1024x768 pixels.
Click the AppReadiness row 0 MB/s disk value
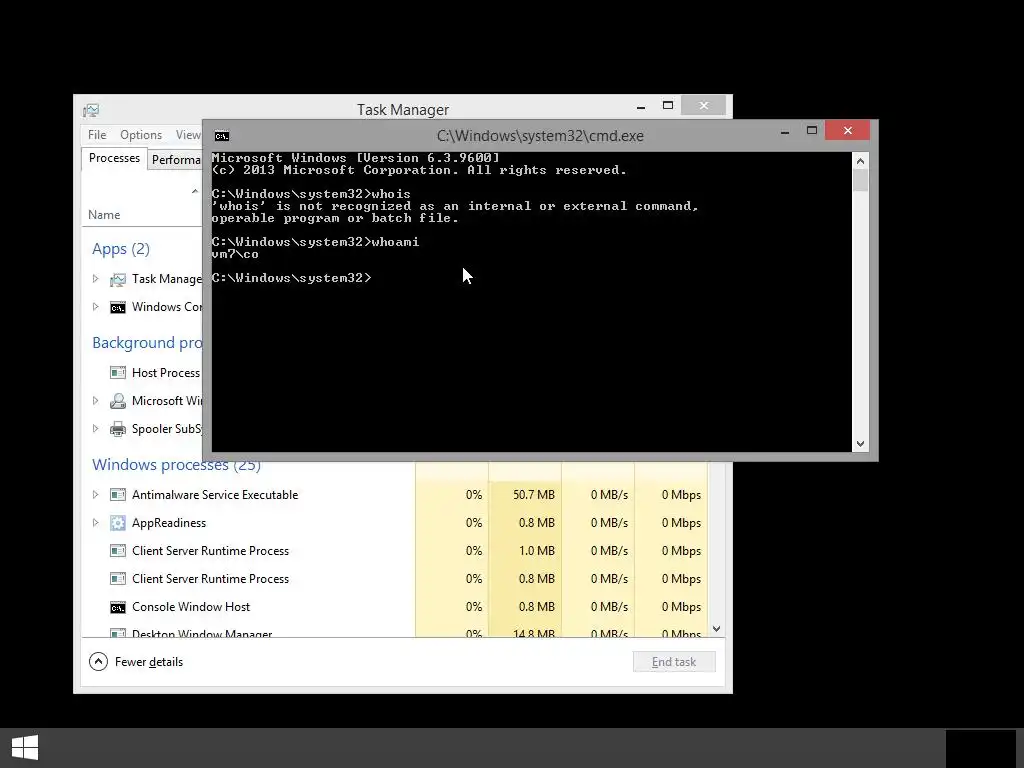[609, 523]
